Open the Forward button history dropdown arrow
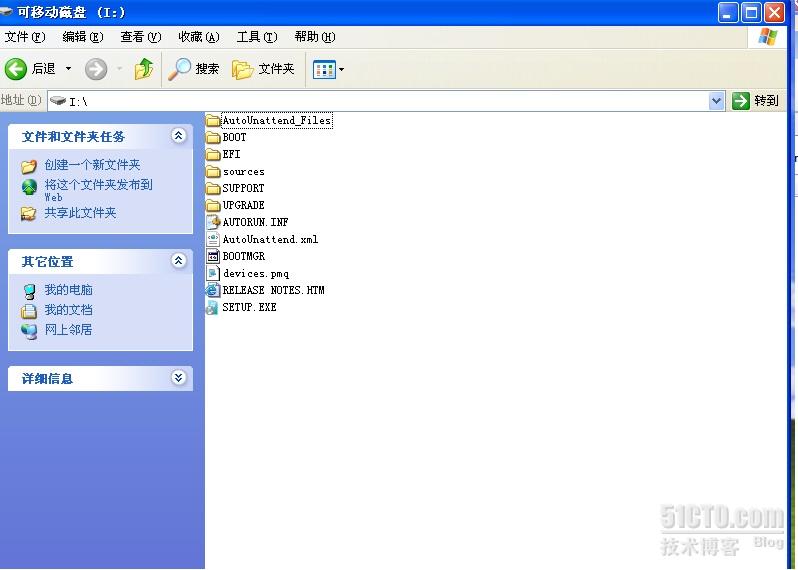The image size is (798, 570). tap(120, 69)
